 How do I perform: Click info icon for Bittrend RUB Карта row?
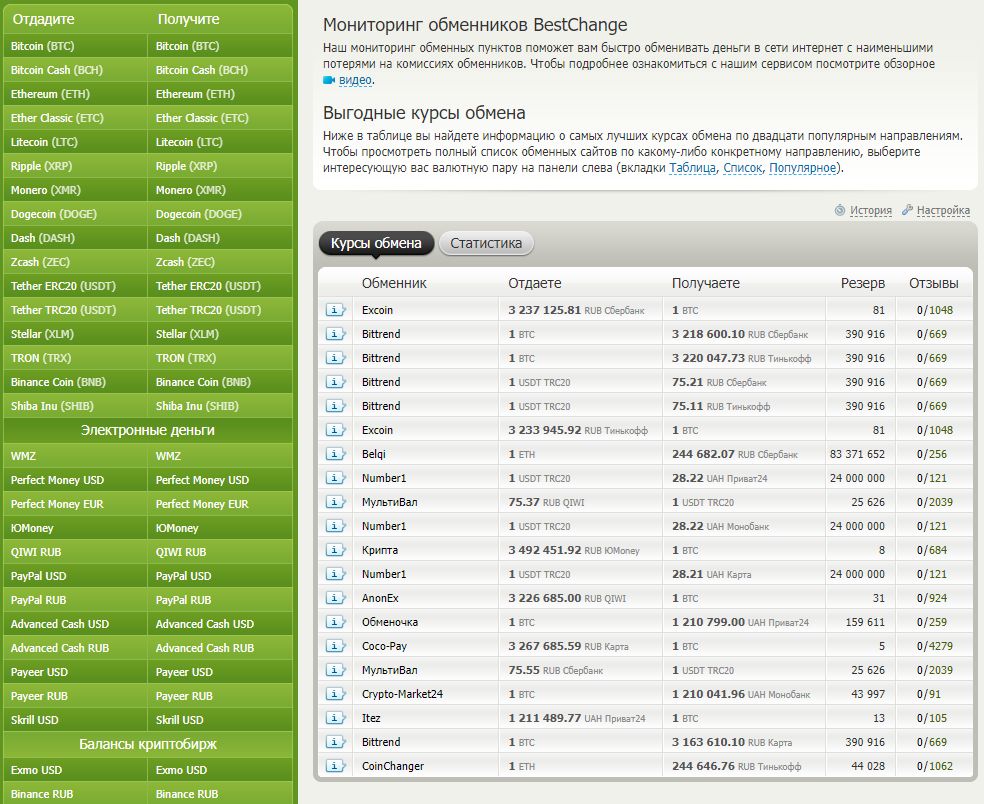[x=335, y=742]
